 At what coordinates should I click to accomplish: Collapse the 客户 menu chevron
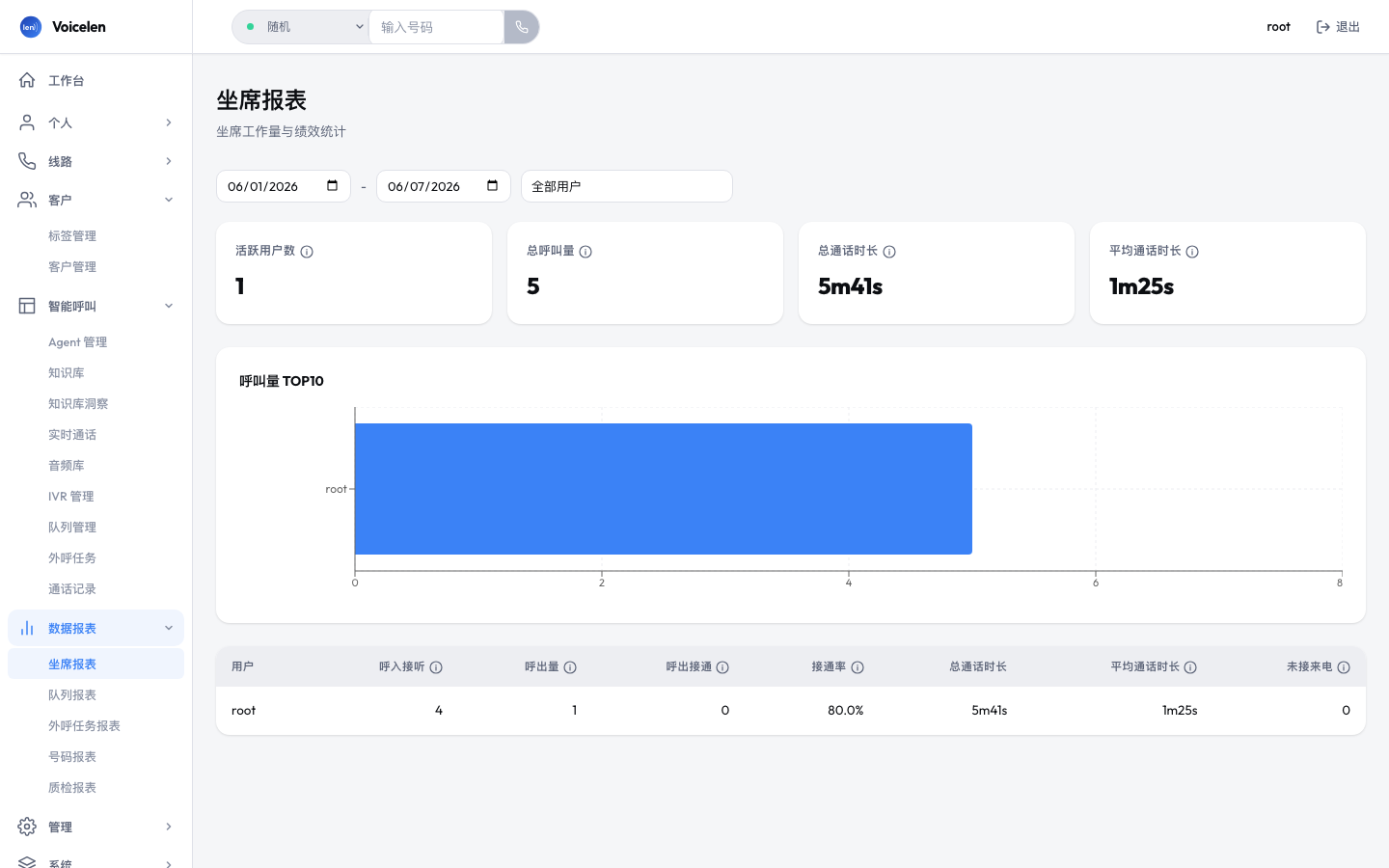click(x=169, y=200)
